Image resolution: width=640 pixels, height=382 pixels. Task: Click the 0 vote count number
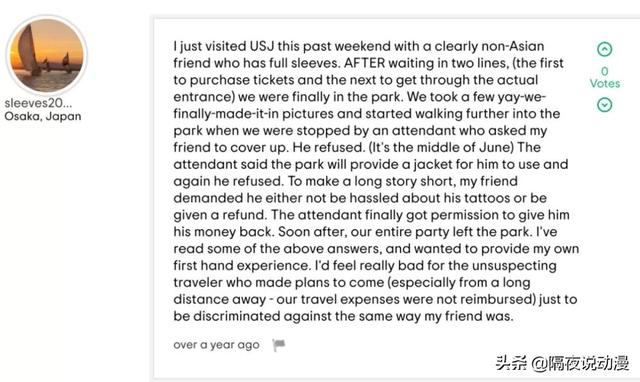tap(604, 71)
